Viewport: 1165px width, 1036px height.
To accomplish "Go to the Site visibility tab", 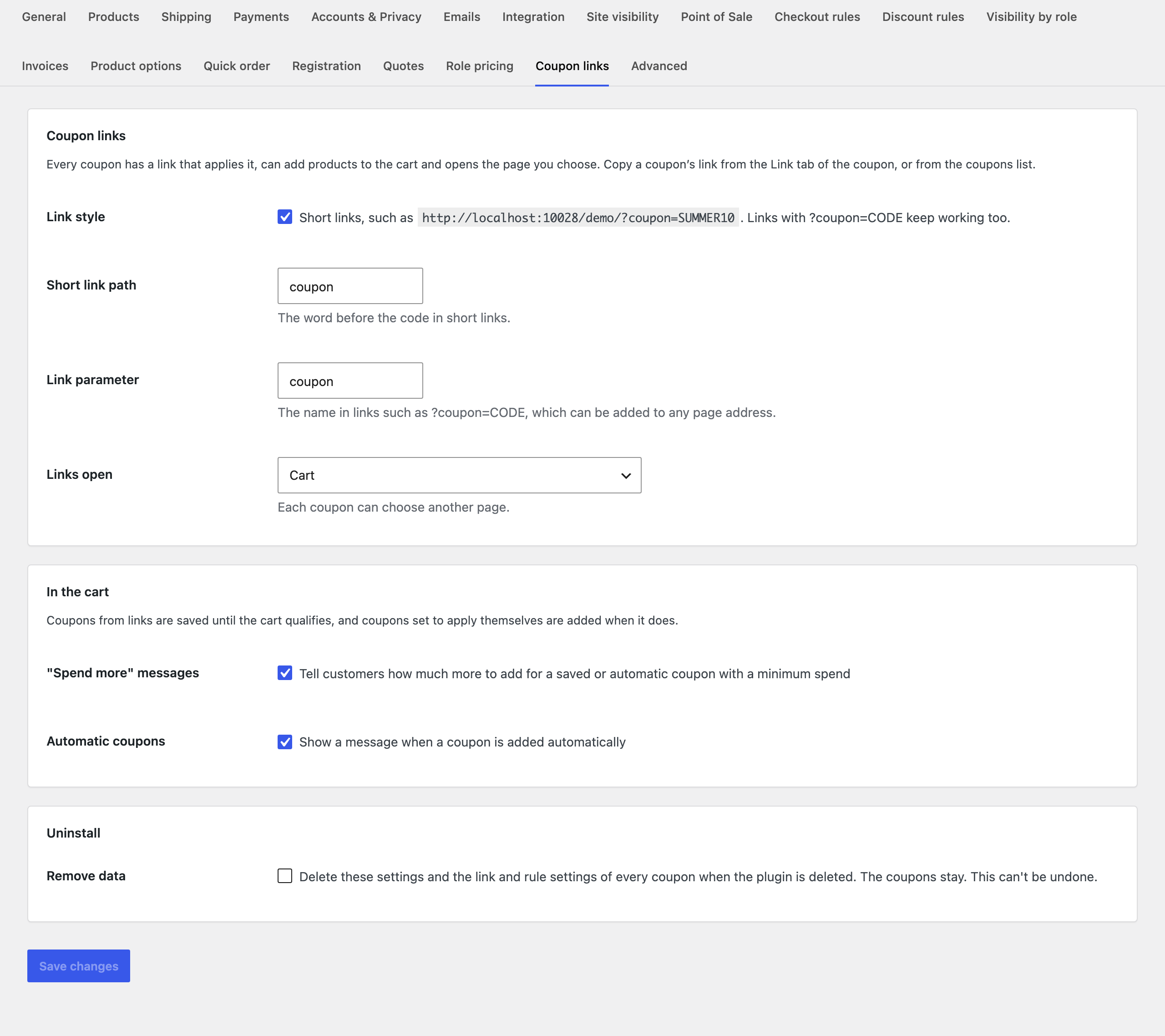I will (623, 17).
